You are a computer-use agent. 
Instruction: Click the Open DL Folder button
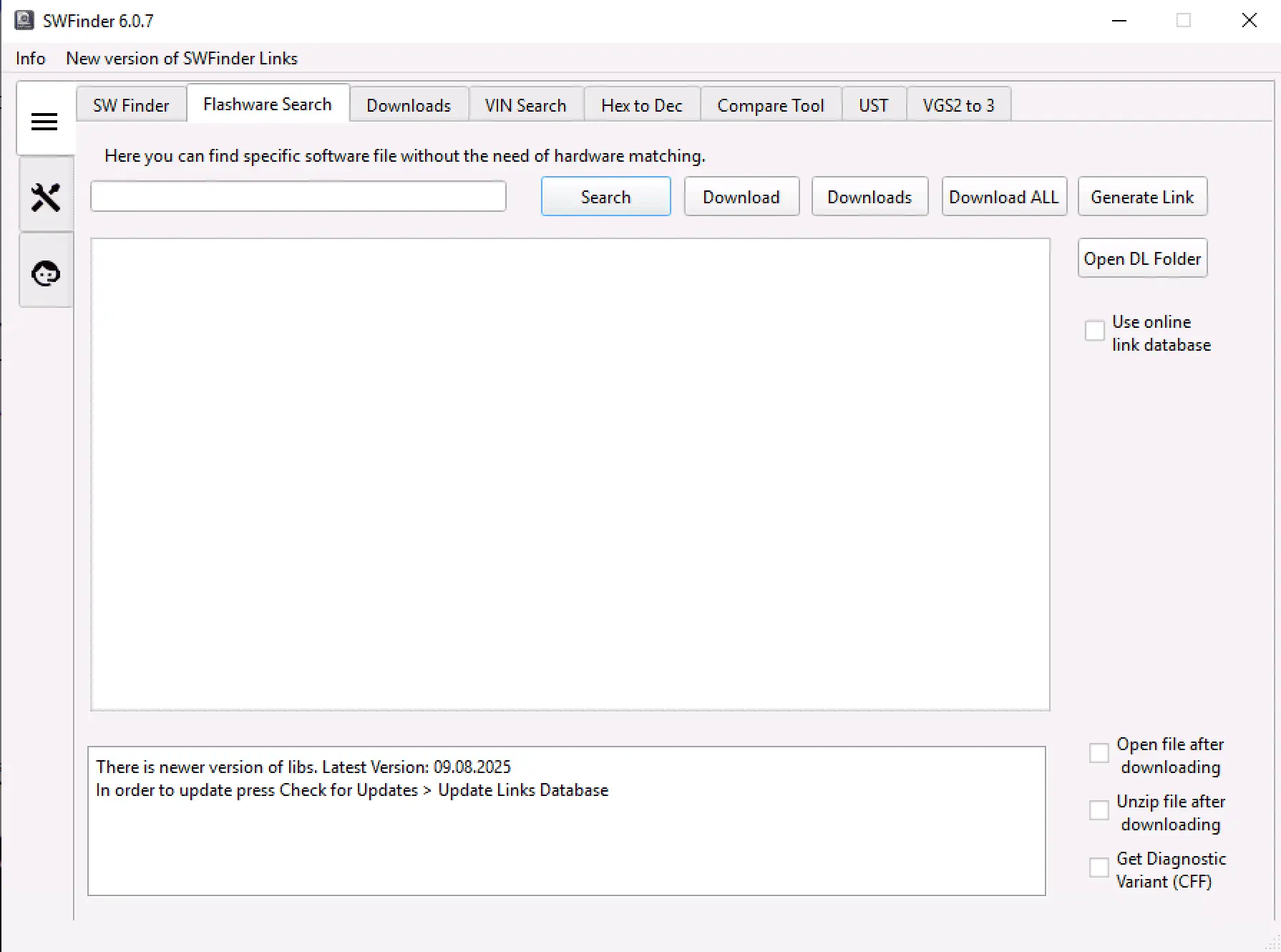click(x=1143, y=258)
